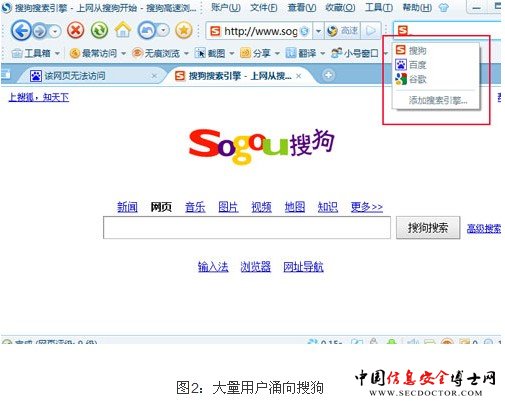Open the 输入法 link

pos(213,267)
